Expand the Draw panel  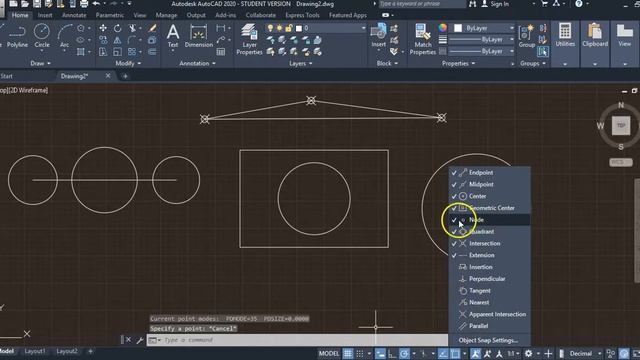point(40,63)
